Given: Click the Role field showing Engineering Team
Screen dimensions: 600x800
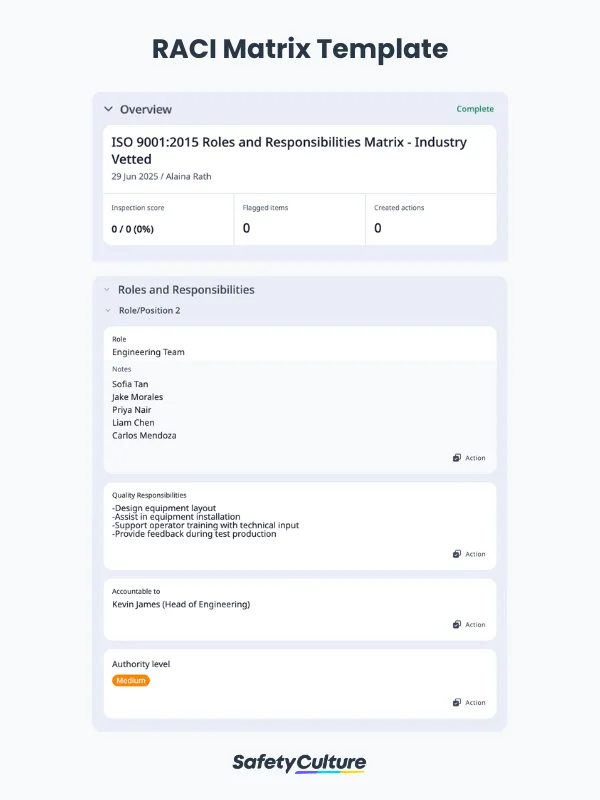Looking at the screenshot, I should click(148, 352).
